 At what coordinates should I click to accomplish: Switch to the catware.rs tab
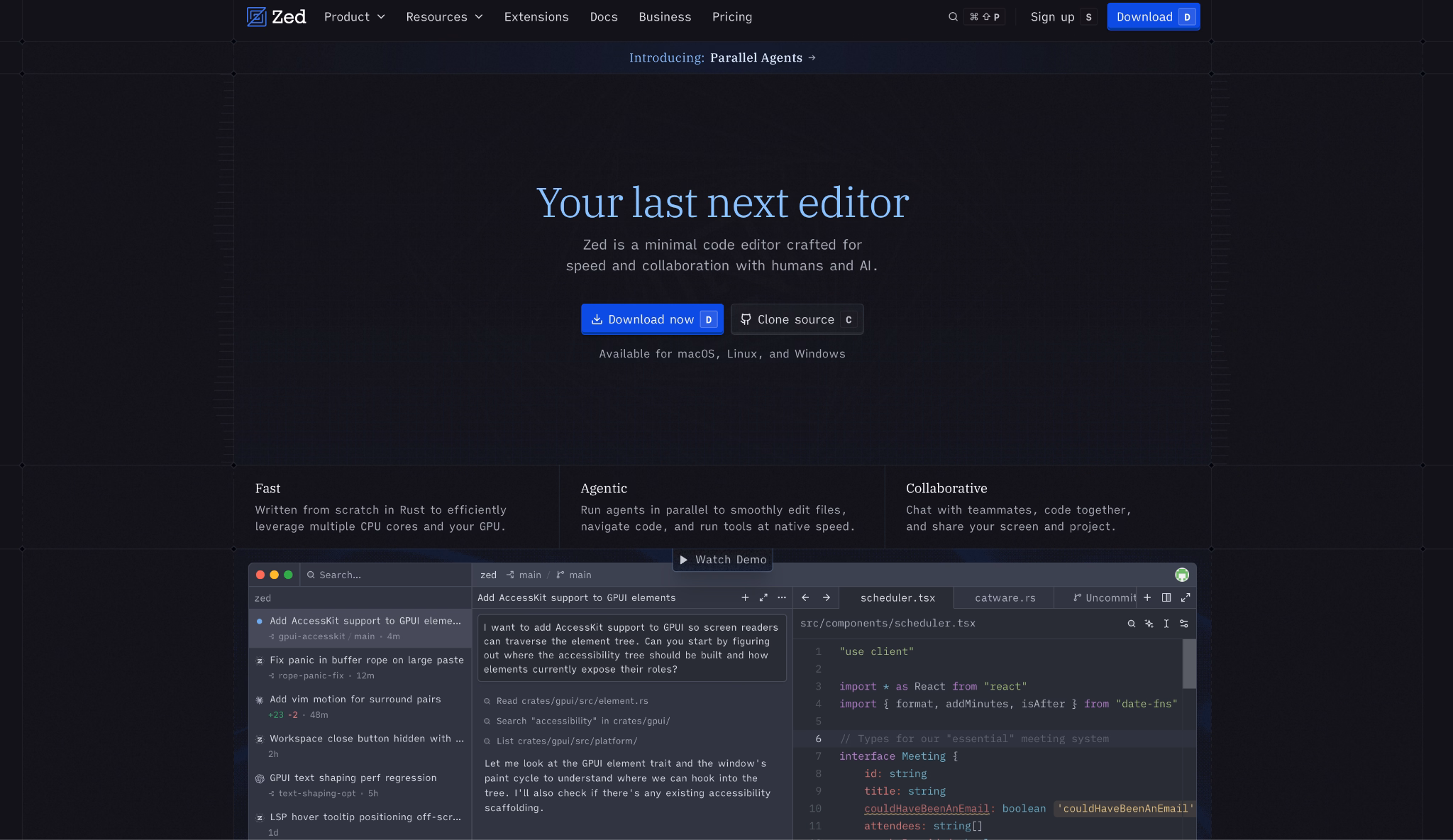tap(1005, 597)
